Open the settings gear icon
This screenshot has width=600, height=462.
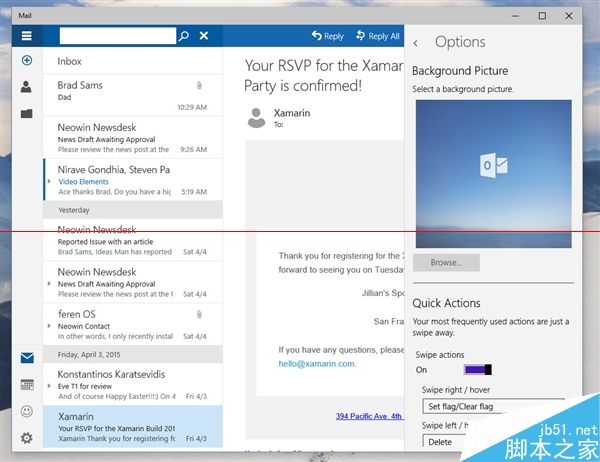tap(26, 437)
